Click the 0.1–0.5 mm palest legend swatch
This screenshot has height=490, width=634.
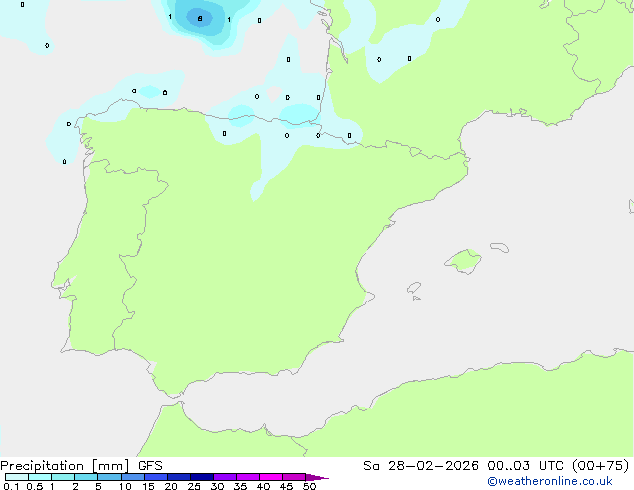(x=17, y=477)
